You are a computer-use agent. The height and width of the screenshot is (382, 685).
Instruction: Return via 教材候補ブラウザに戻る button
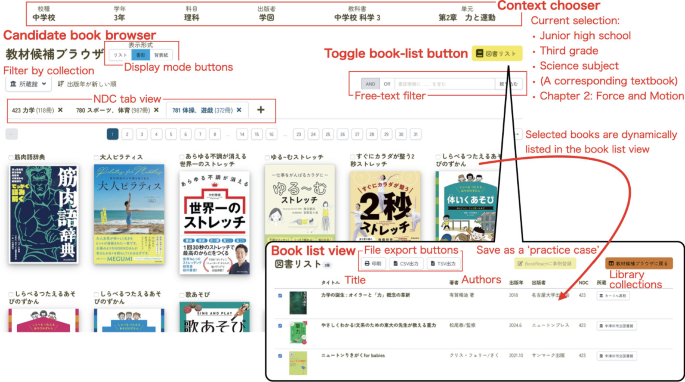tap(638, 264)
